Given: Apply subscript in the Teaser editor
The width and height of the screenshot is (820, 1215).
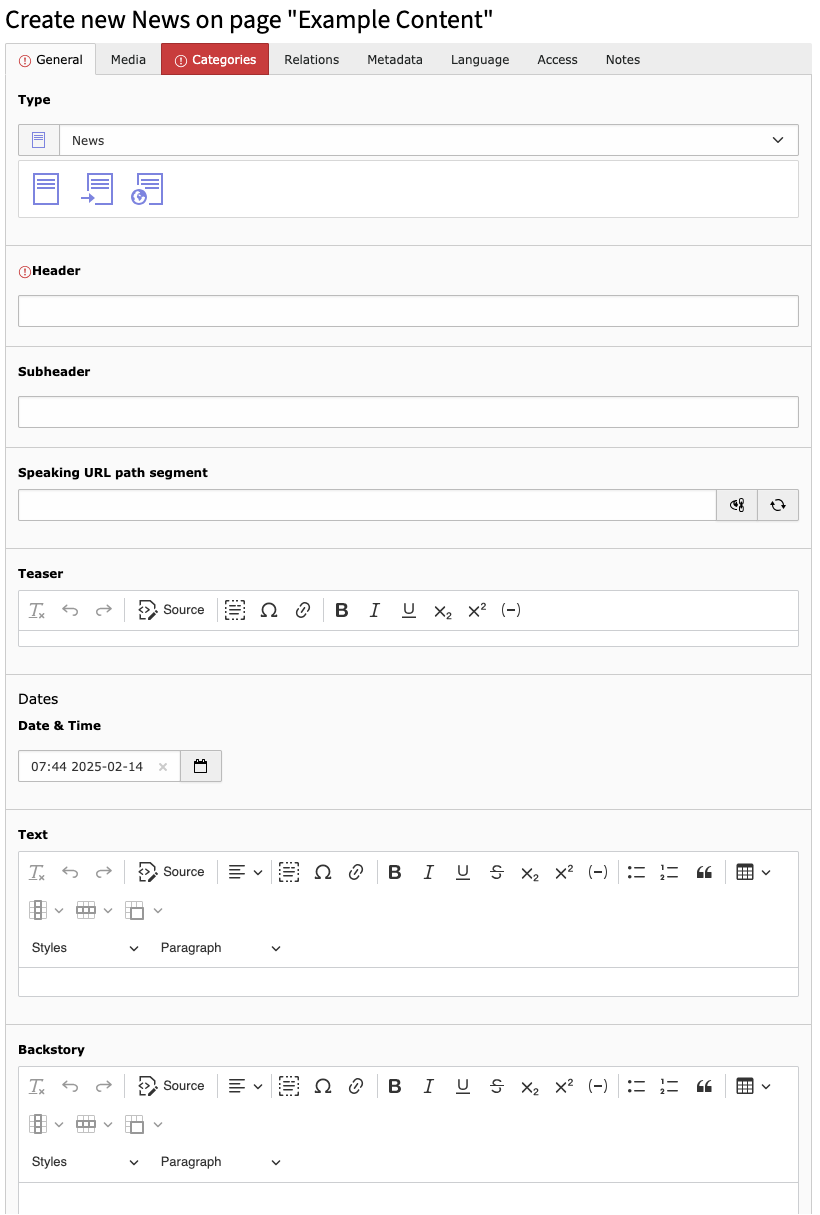Looking at the screenshot, I should [443, 610].
